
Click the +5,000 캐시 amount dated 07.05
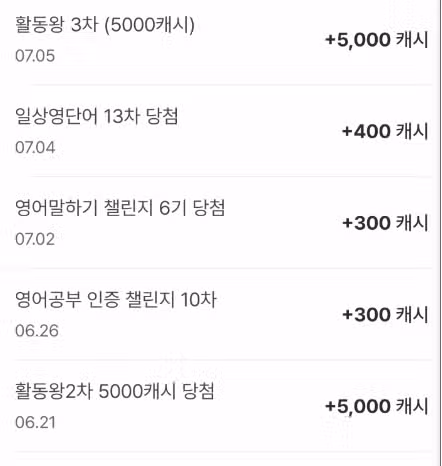pyautogui.click(x=377, y=40)
